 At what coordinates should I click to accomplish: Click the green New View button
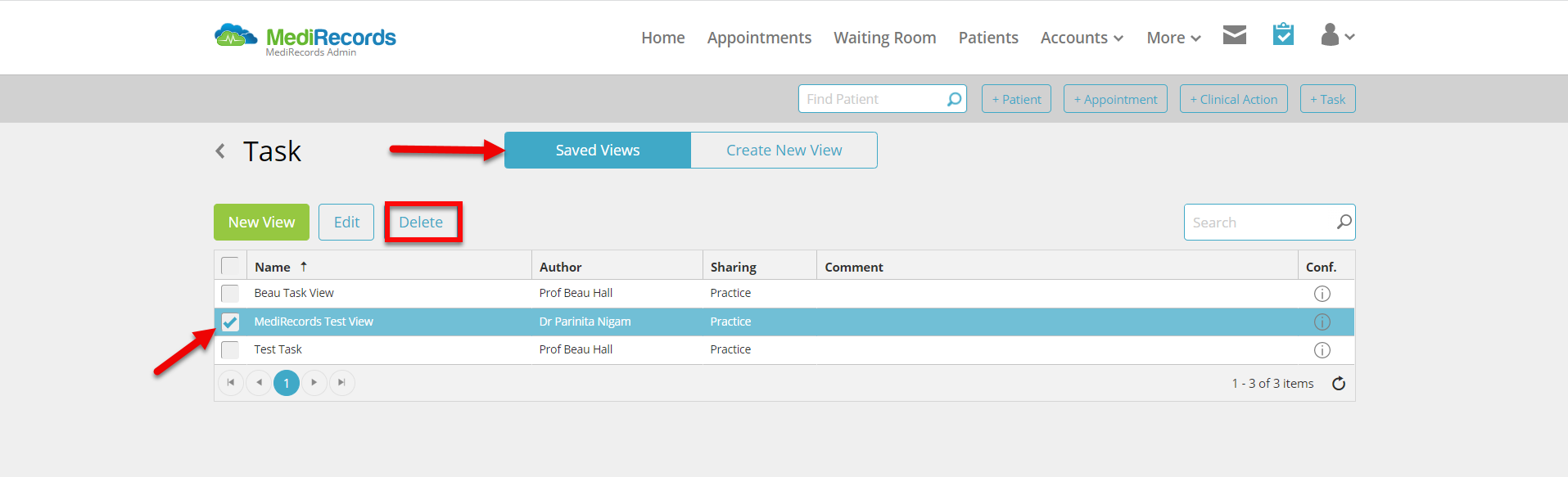coord(261,223)
